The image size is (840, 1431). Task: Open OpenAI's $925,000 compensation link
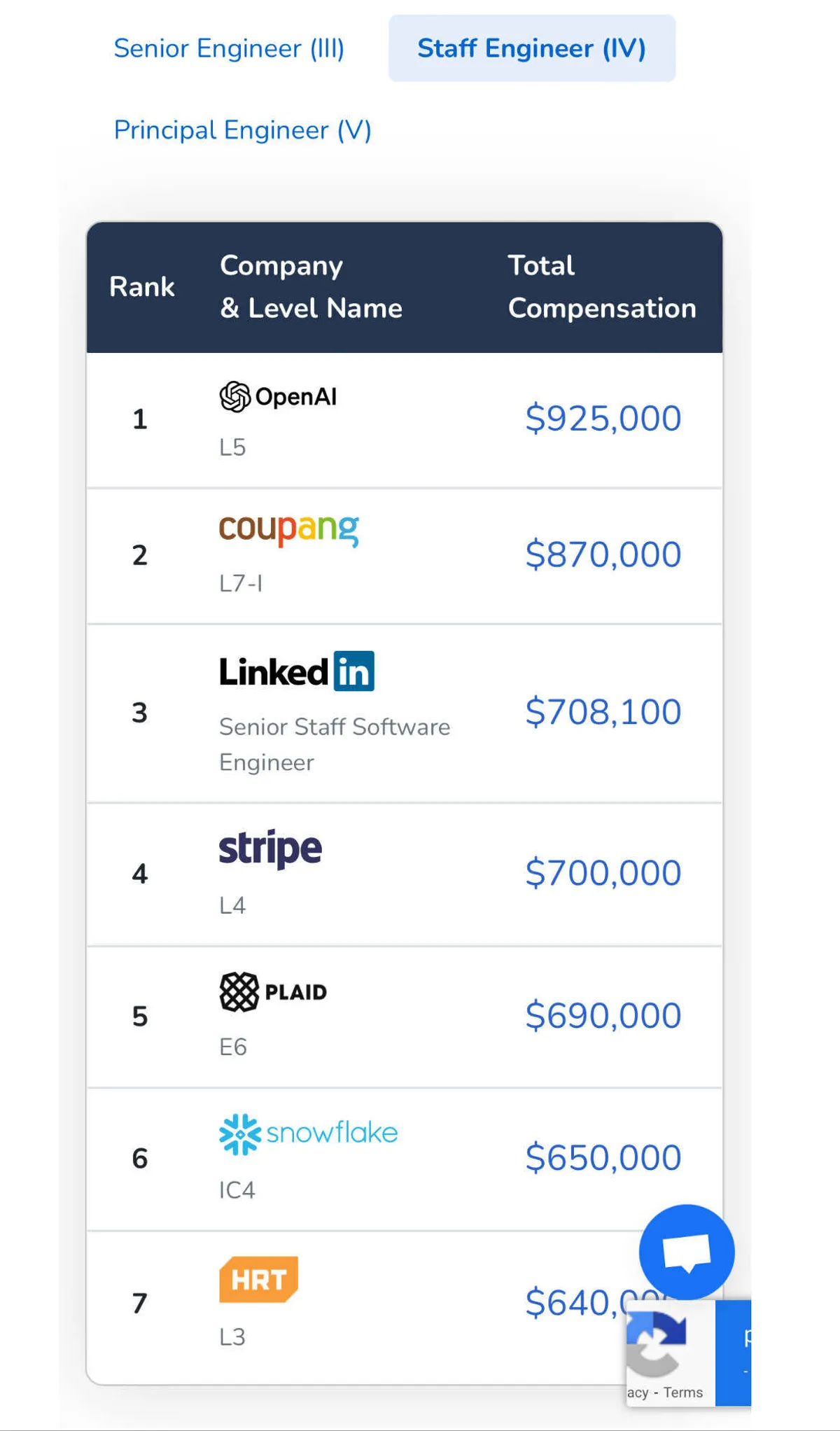click(603, 419)
